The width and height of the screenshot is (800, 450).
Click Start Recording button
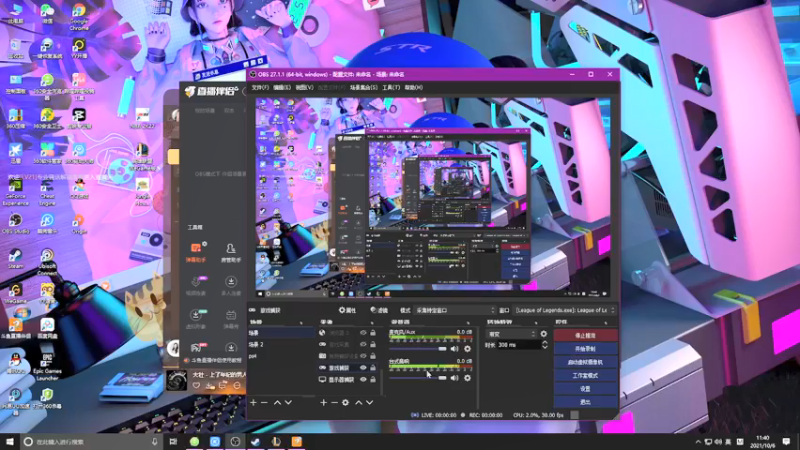(585, 349)
